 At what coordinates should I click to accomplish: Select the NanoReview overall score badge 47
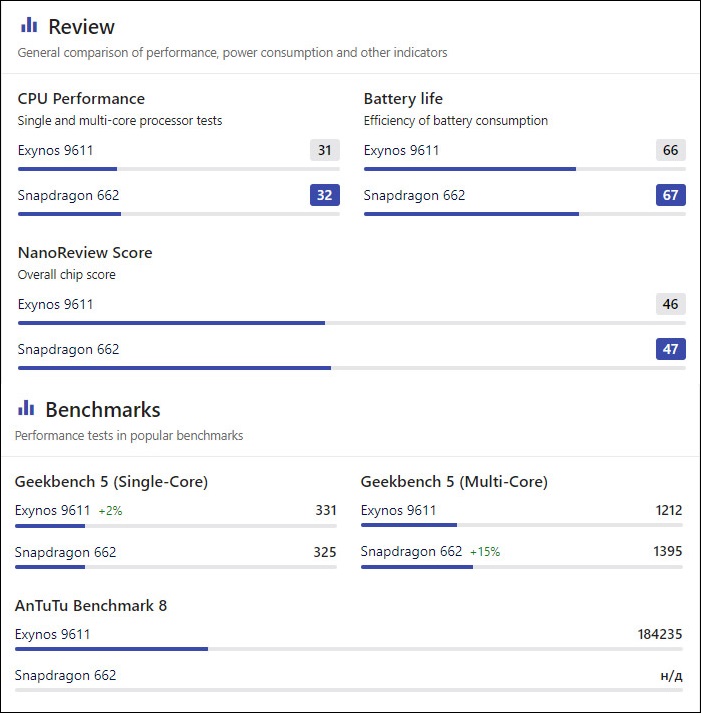[670, 349]
